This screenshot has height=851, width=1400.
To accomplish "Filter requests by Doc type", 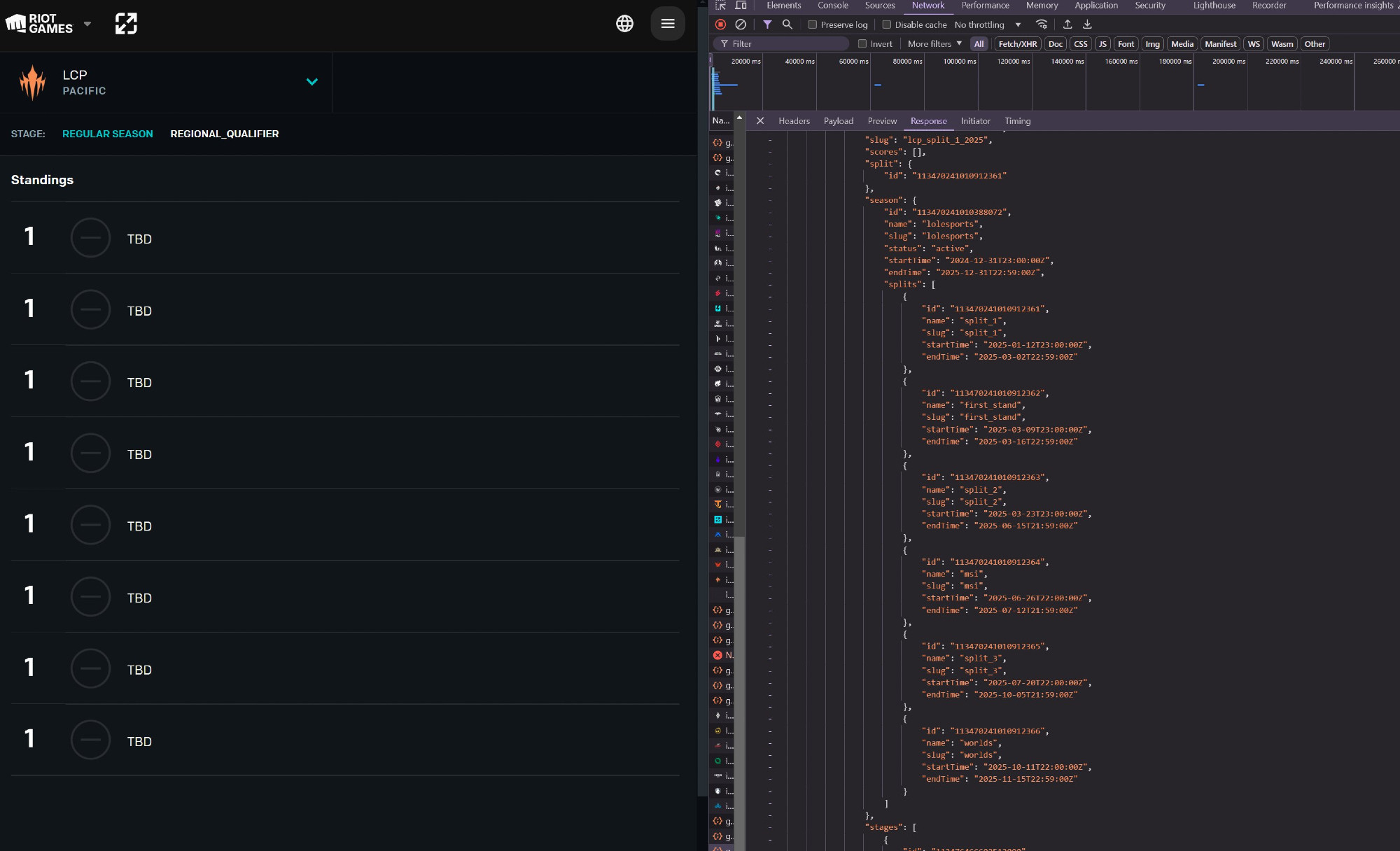I will (1056, 44).
